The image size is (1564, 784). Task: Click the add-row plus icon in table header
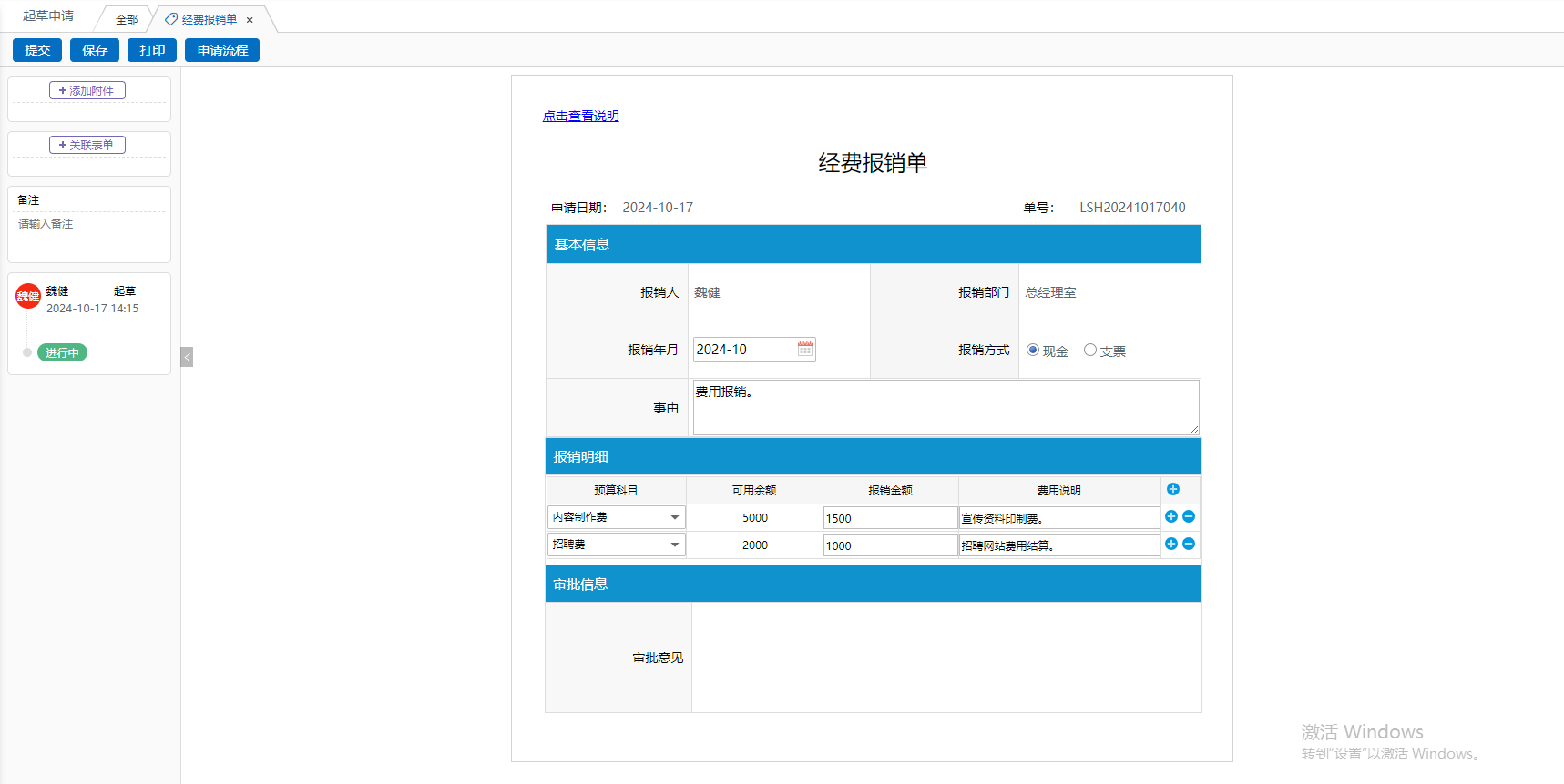[1173, 490]
